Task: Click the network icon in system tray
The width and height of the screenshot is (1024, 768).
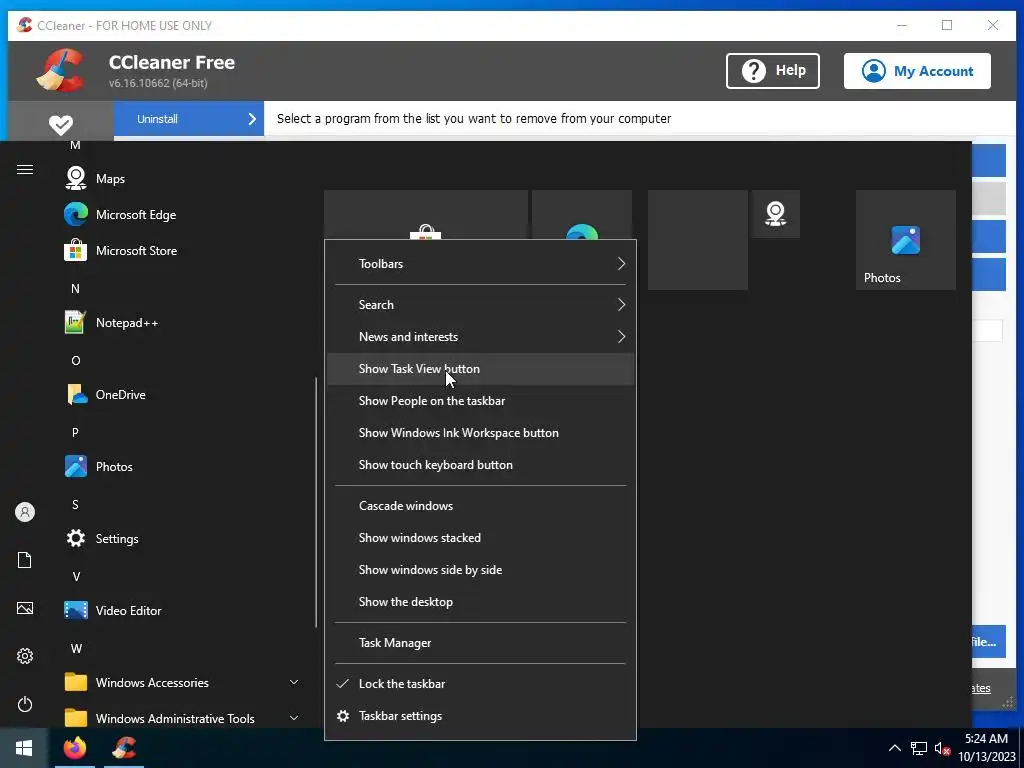Action: coord(919,748)
